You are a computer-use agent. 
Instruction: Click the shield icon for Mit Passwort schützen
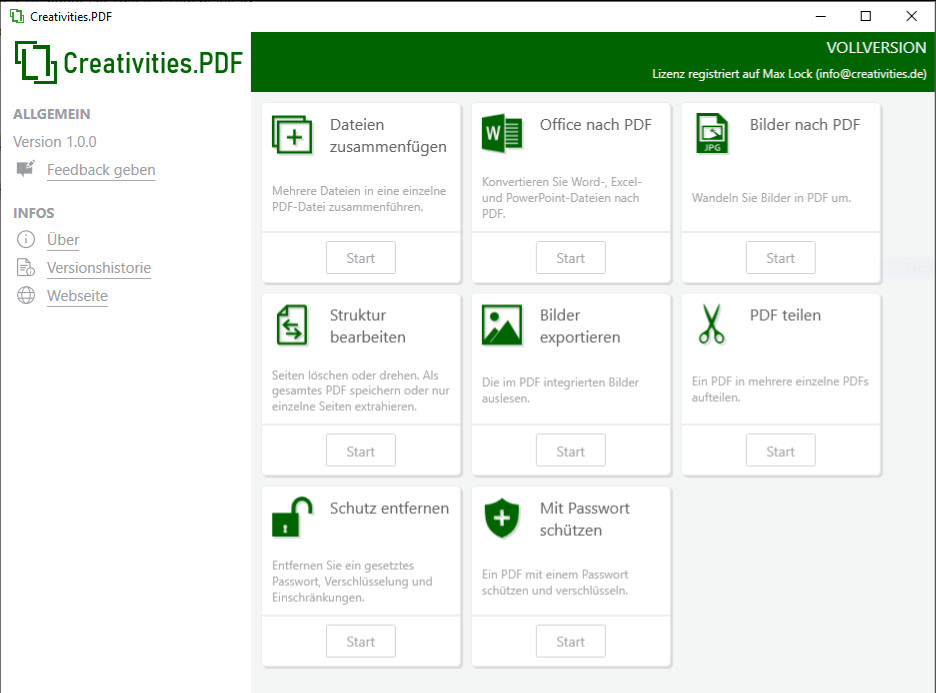(502, 518)
